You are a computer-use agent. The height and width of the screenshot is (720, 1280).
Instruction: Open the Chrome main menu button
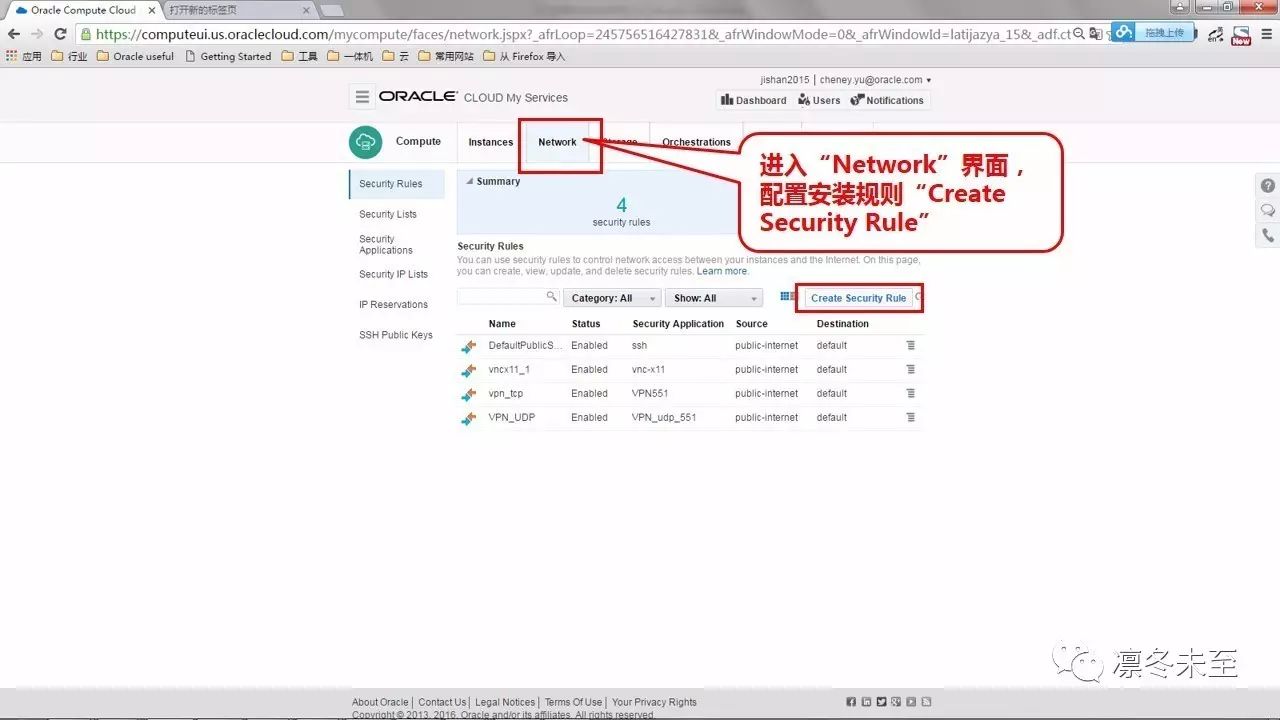click(x=1266, y=34)
